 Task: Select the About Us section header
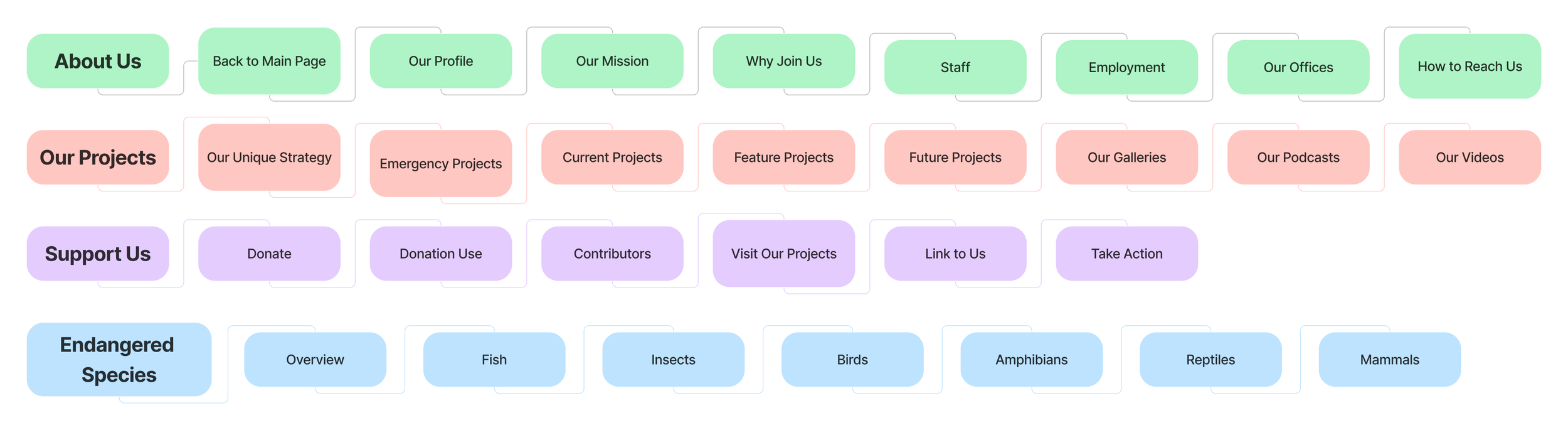98,61
